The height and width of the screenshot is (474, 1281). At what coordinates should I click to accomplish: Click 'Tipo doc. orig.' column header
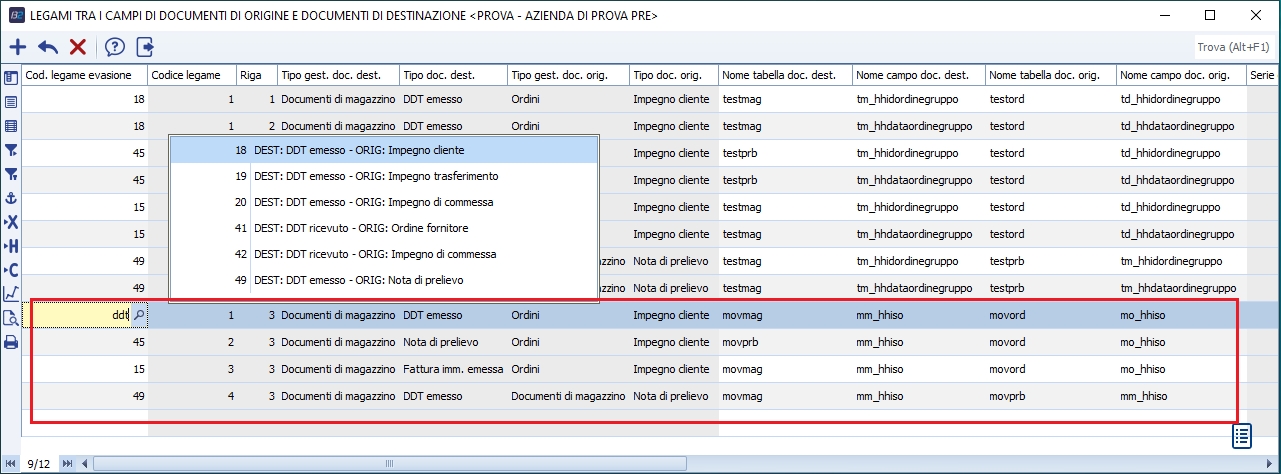[x=674, y=76]
